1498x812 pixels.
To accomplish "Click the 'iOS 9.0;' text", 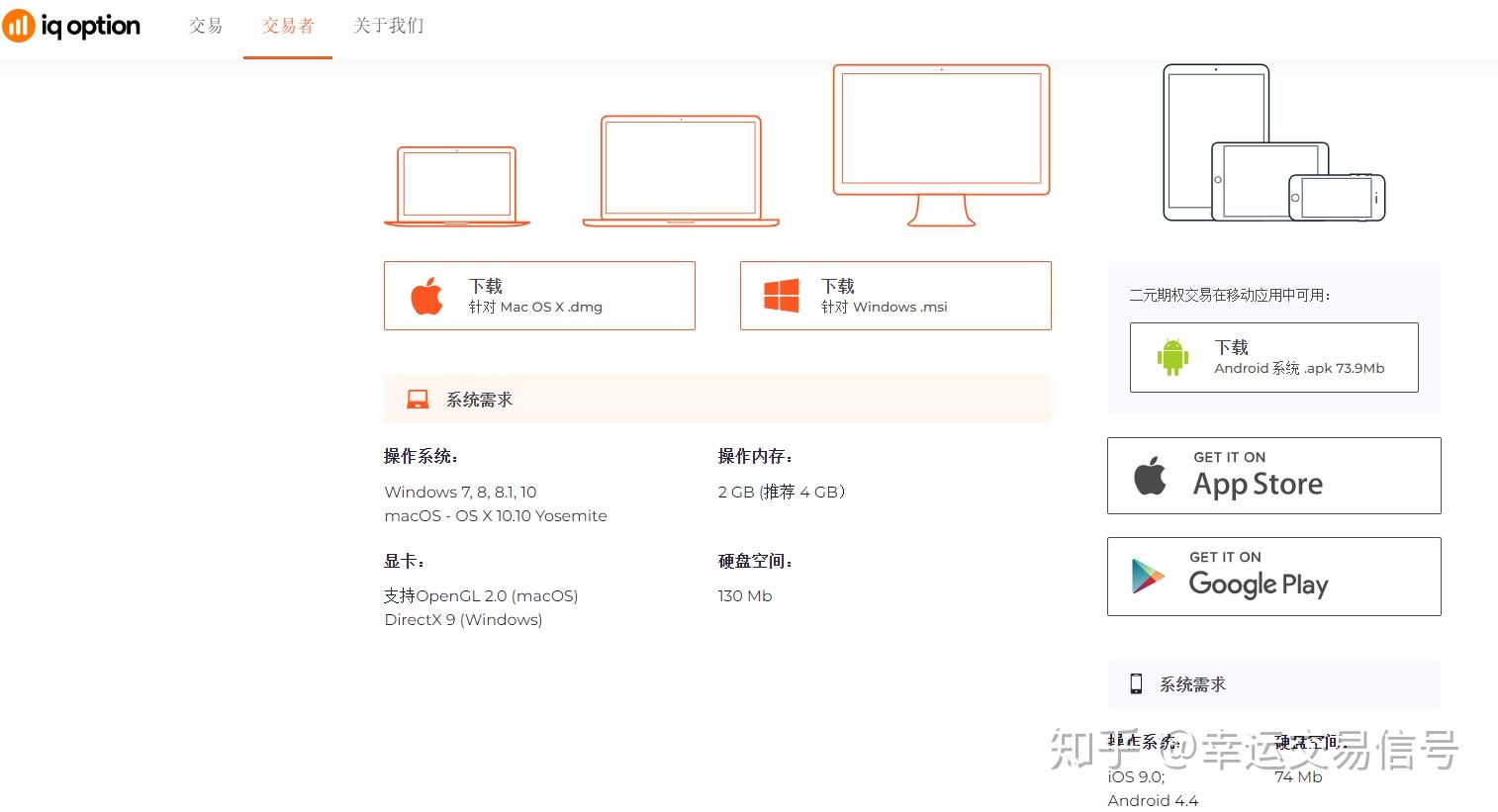I will 1136,776.
